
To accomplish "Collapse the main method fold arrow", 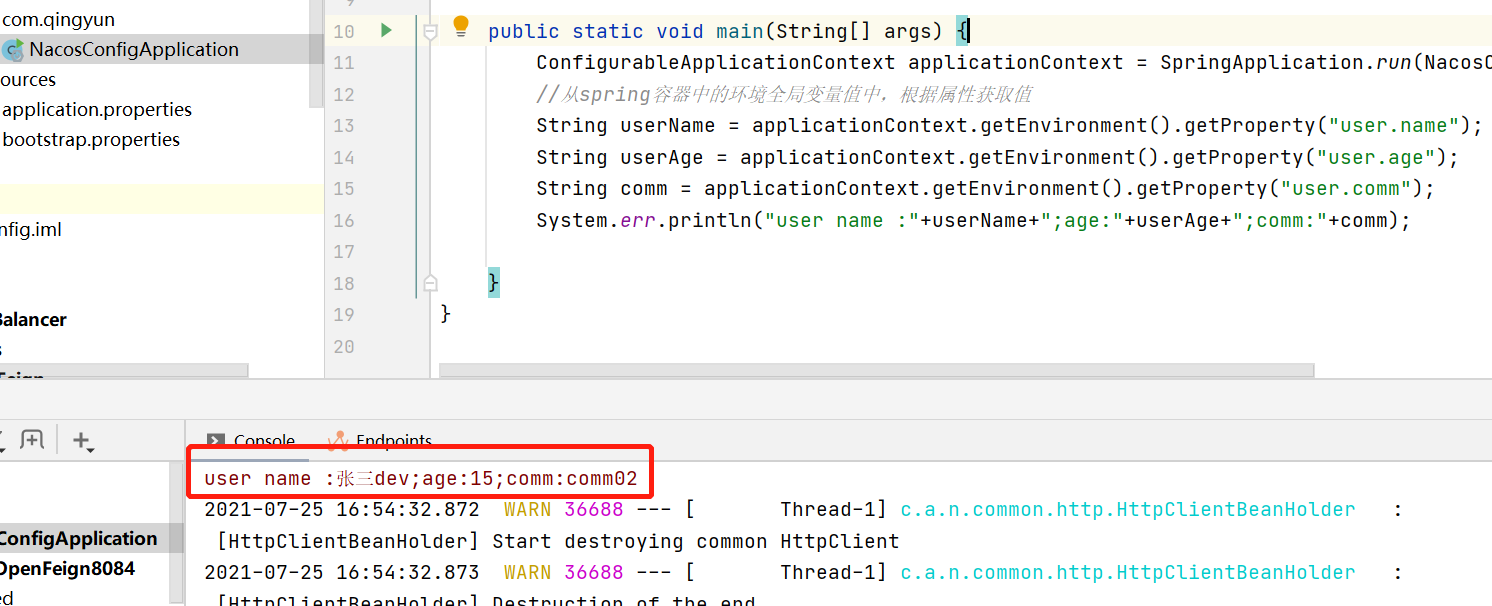I will 430,31.
